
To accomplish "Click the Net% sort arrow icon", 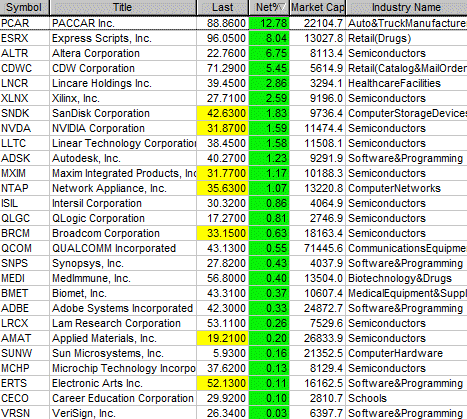I will pyautogui.click(x=283, y=7).
